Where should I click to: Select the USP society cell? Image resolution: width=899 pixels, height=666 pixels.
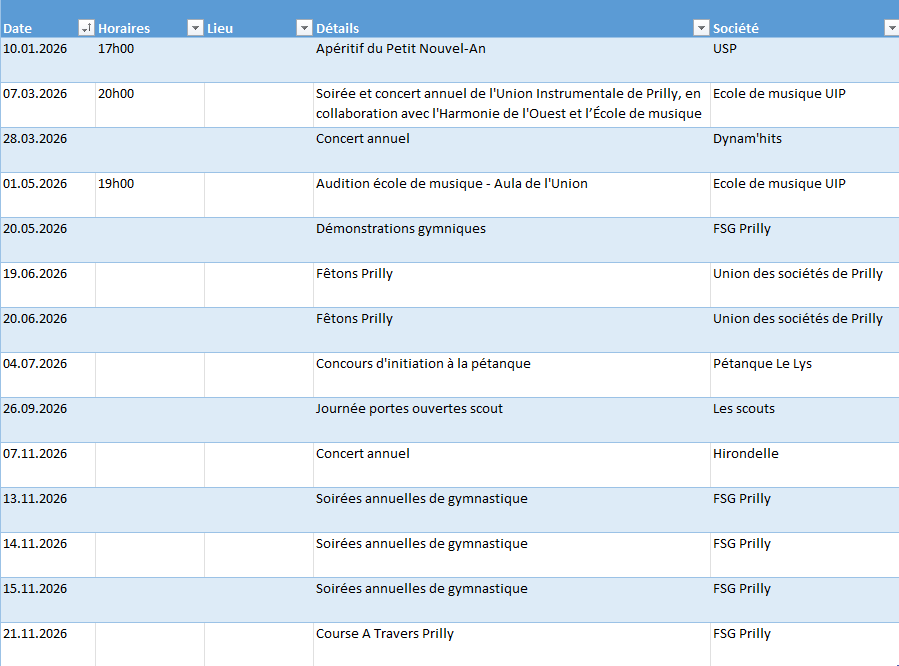tap(725, 49)
